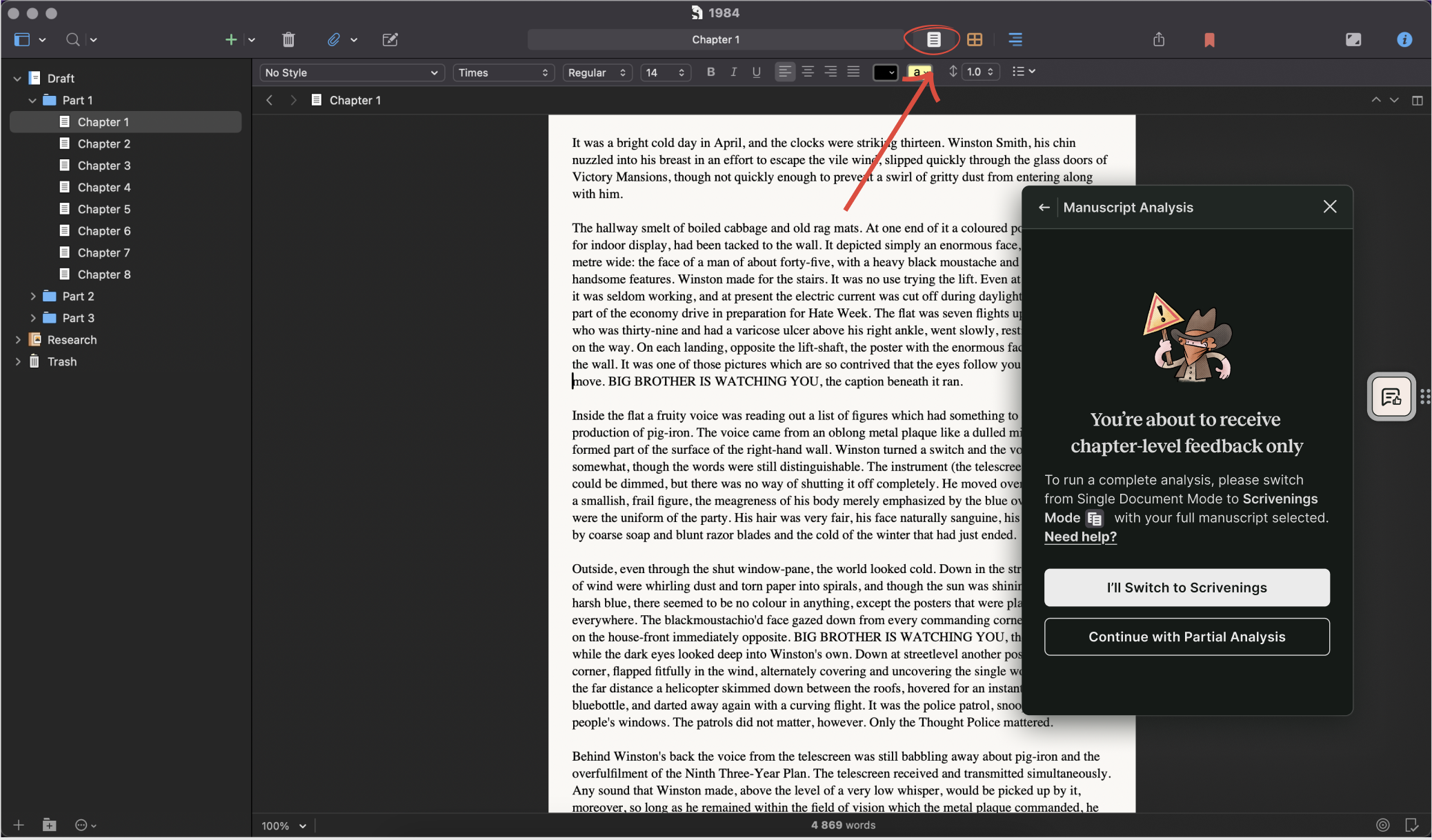
Task: Close the Manuscript Analysis panel
Action: point(1330,206)
